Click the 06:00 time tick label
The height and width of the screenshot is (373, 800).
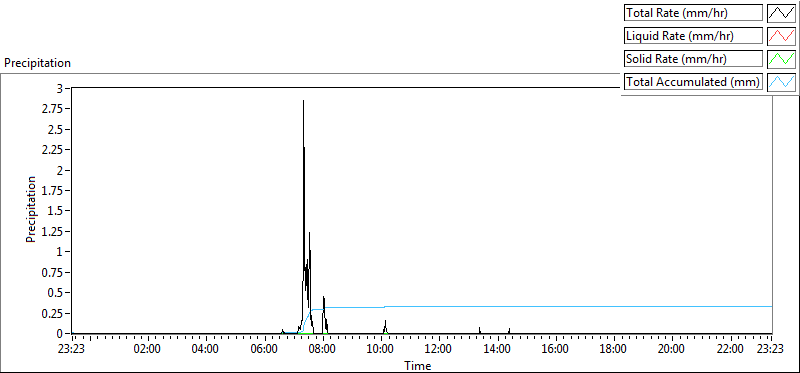tap(264, 350)
